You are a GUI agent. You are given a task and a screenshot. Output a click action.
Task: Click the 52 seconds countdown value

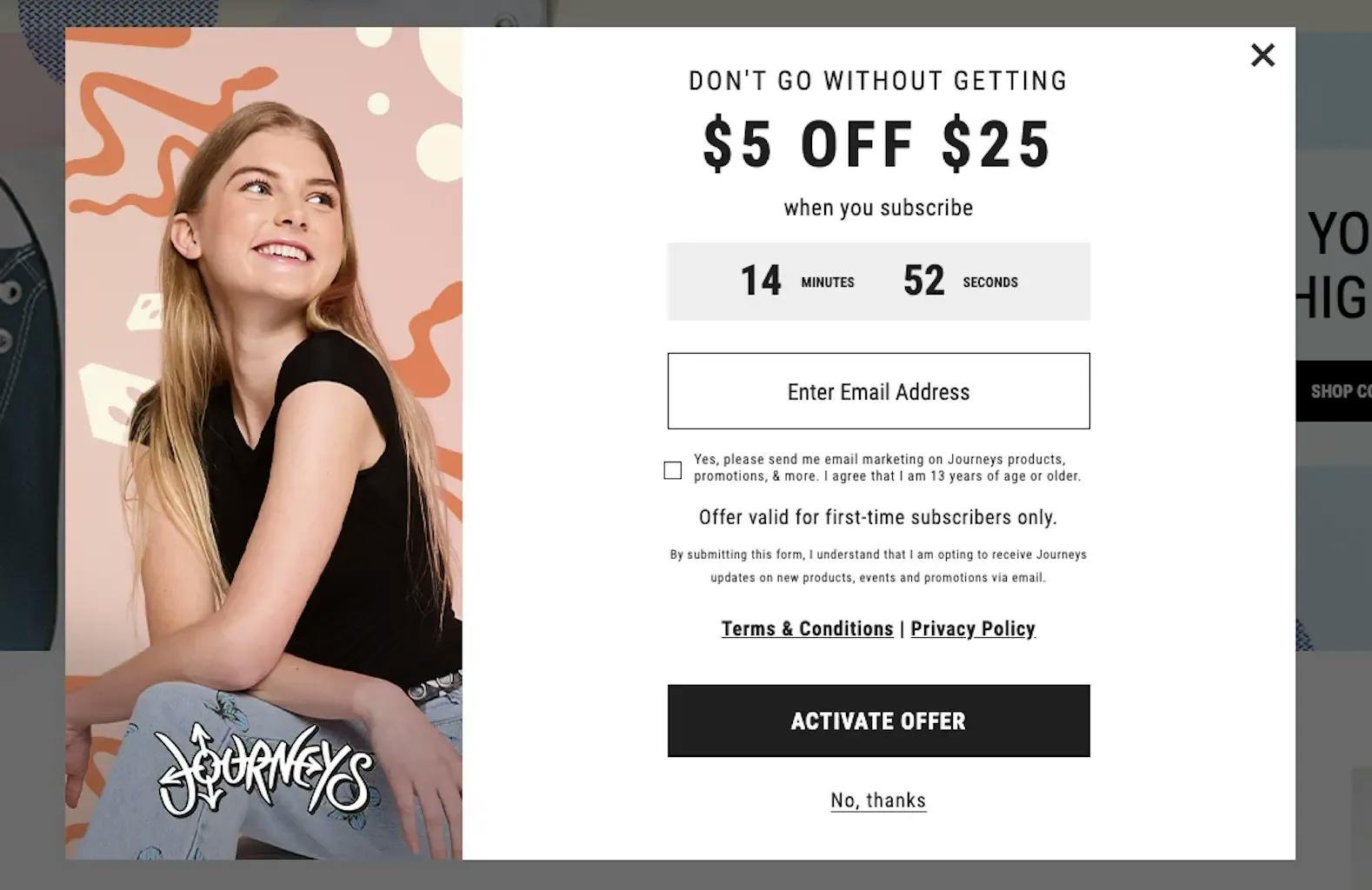click(x=923, y=281)
